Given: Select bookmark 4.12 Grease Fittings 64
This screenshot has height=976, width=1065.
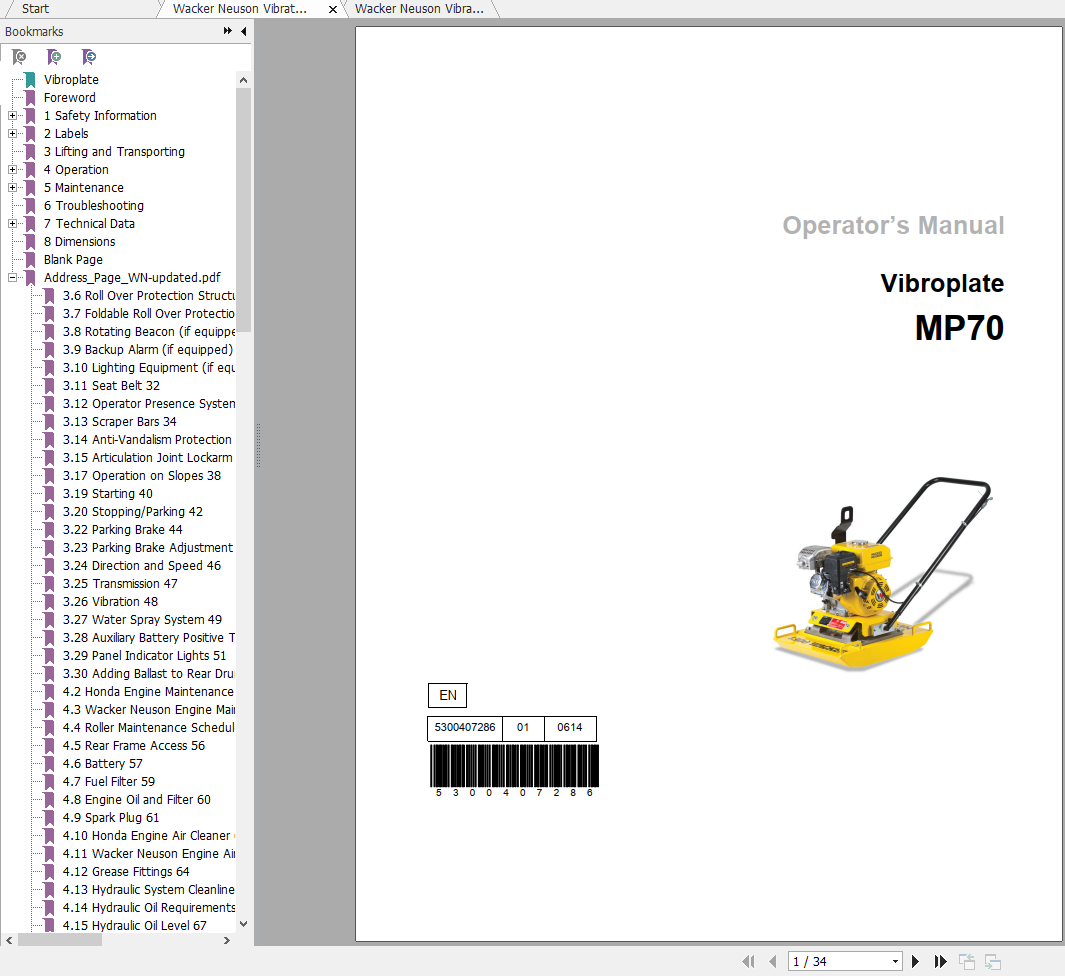Looking at the screenshot, I should tap(126, 871).
